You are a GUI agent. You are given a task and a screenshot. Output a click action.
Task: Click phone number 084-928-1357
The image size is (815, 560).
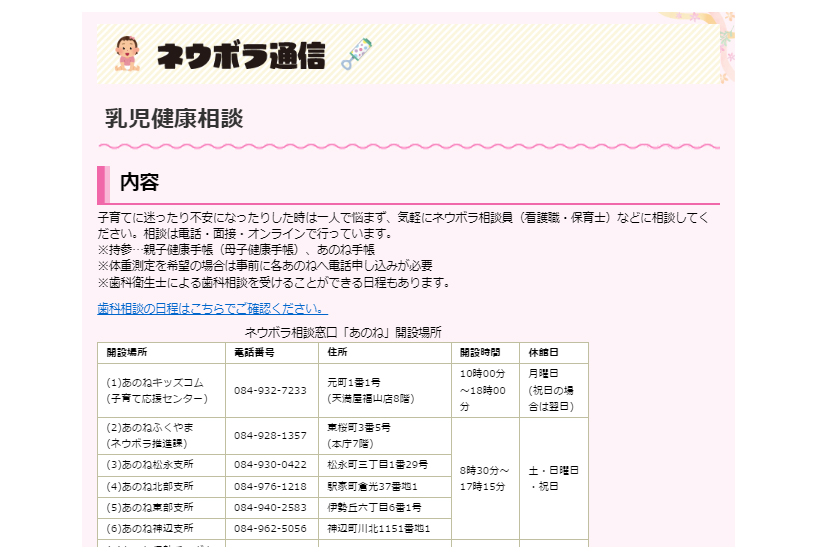point(270,436)
